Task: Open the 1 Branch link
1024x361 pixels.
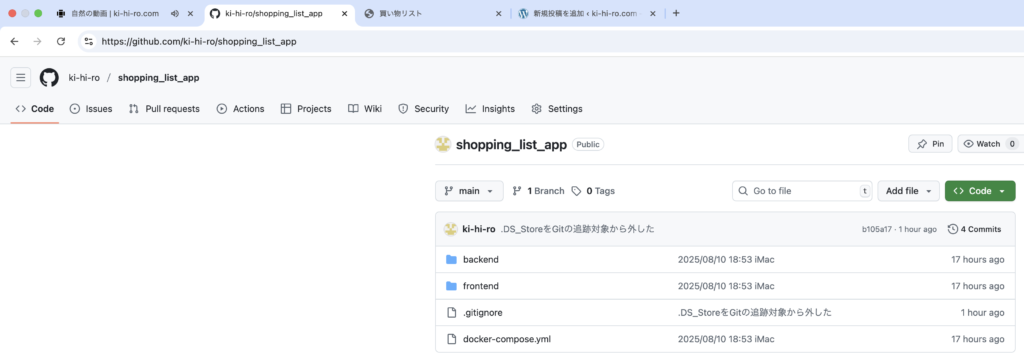Action: (539, 191)
